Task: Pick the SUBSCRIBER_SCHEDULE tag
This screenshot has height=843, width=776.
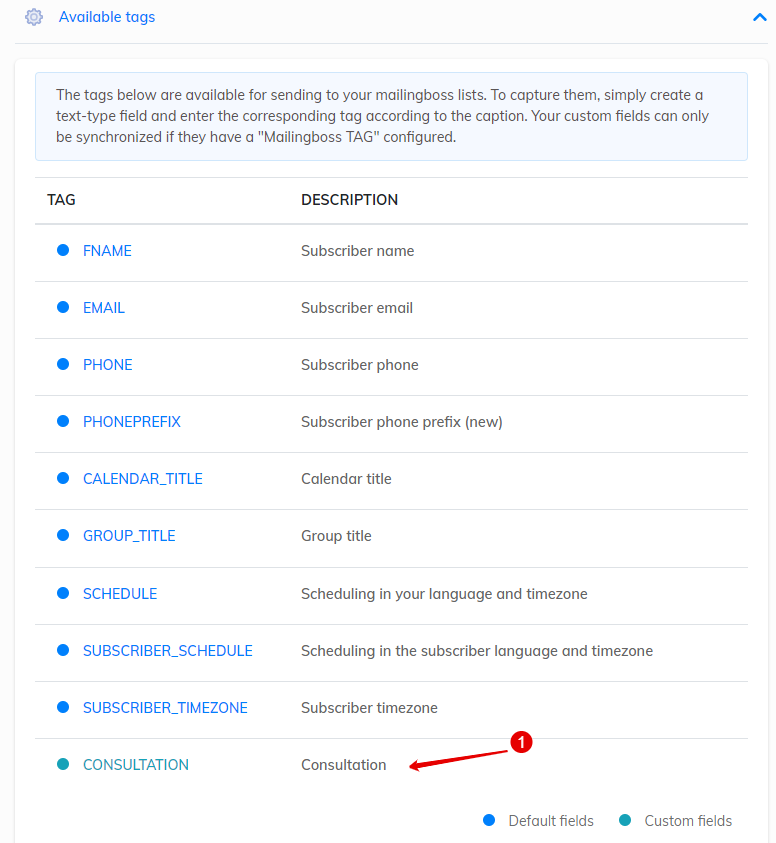Action: point(168,651)
